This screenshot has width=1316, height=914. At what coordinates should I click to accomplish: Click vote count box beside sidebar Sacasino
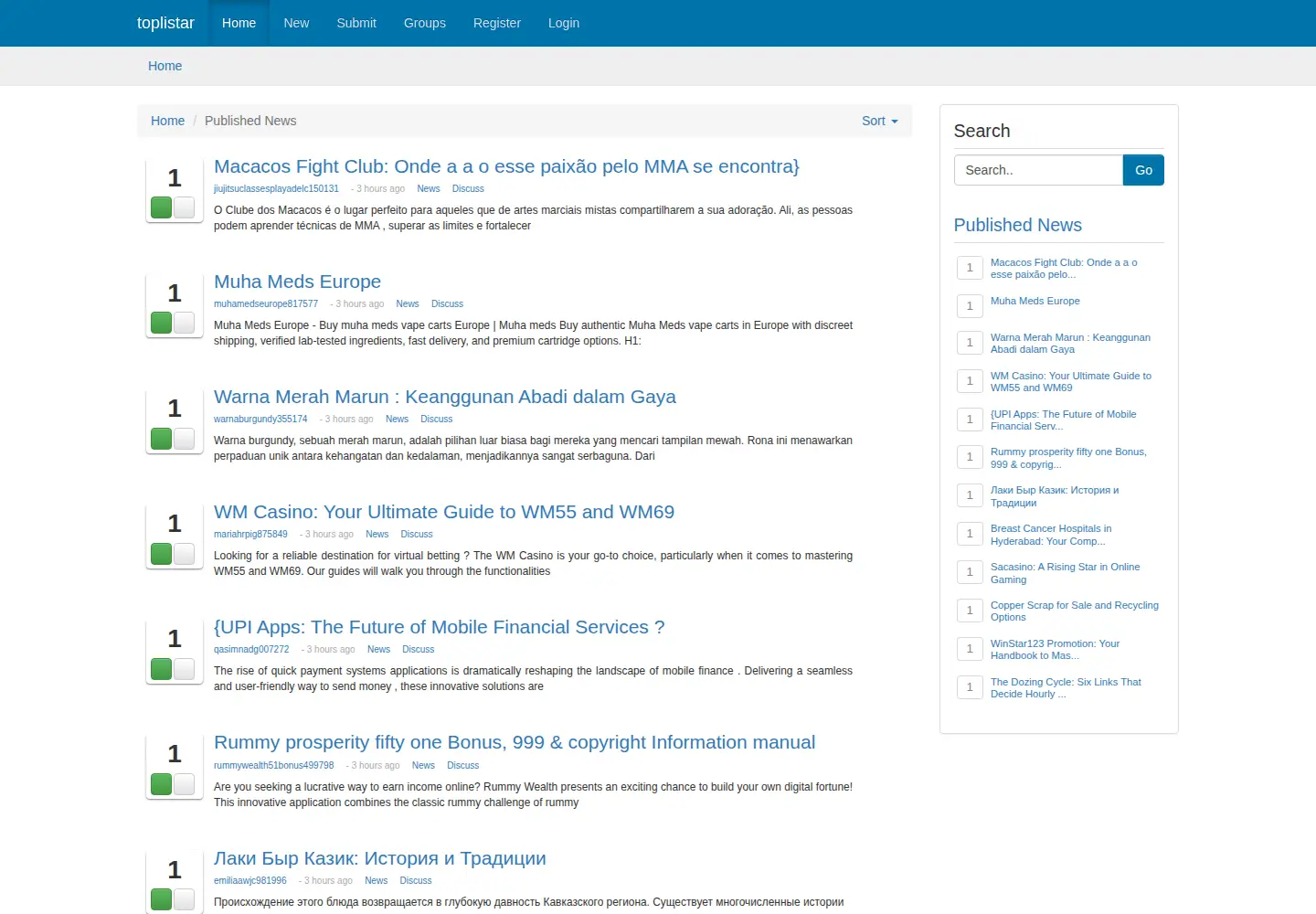[970, 572]
